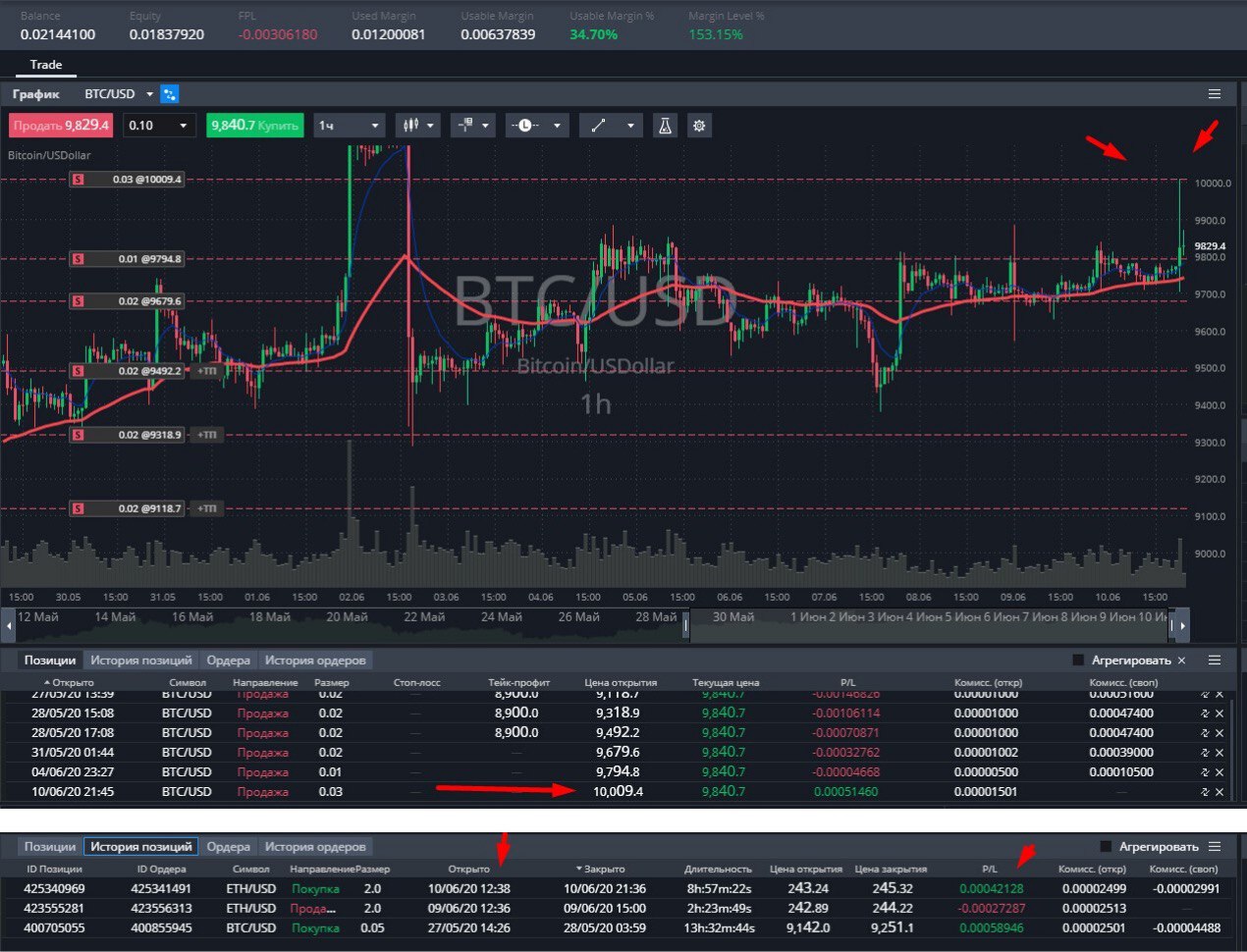Click the 0.00051460 profit value in Positions
This screenshot has height=952, width=1247.
point(846,792)
